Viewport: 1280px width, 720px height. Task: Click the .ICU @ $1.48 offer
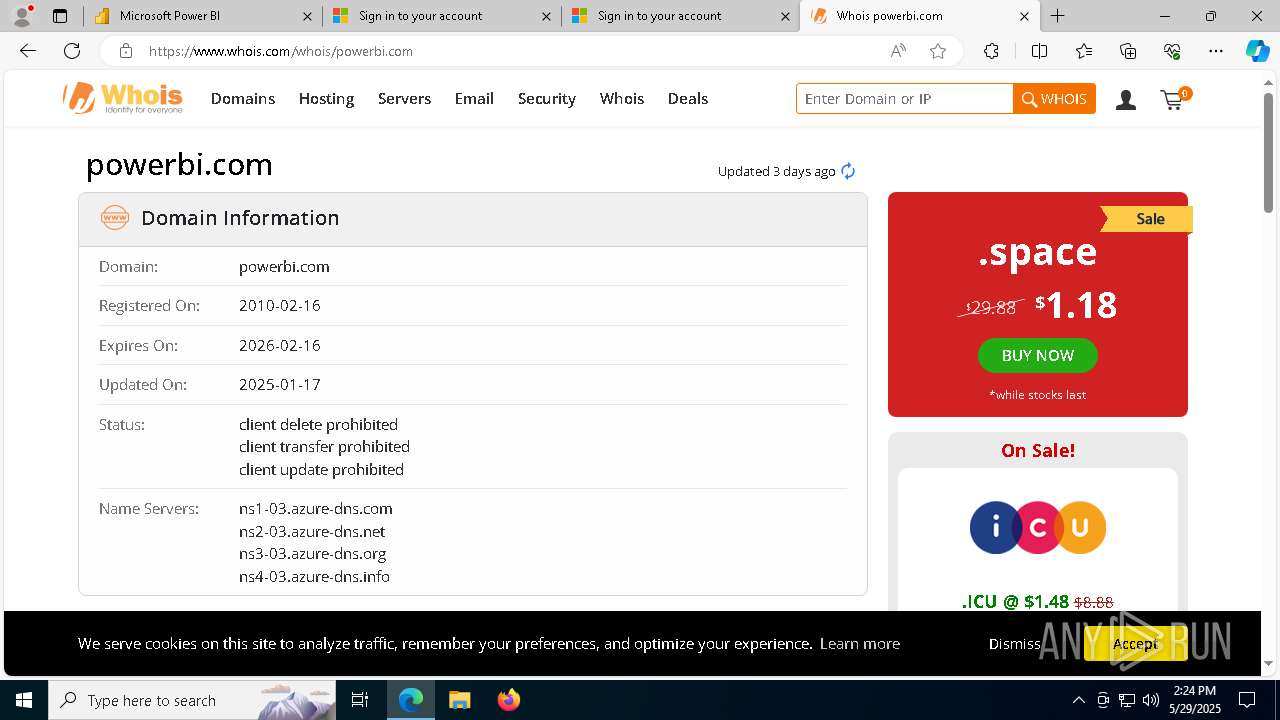click(1038, 602)
